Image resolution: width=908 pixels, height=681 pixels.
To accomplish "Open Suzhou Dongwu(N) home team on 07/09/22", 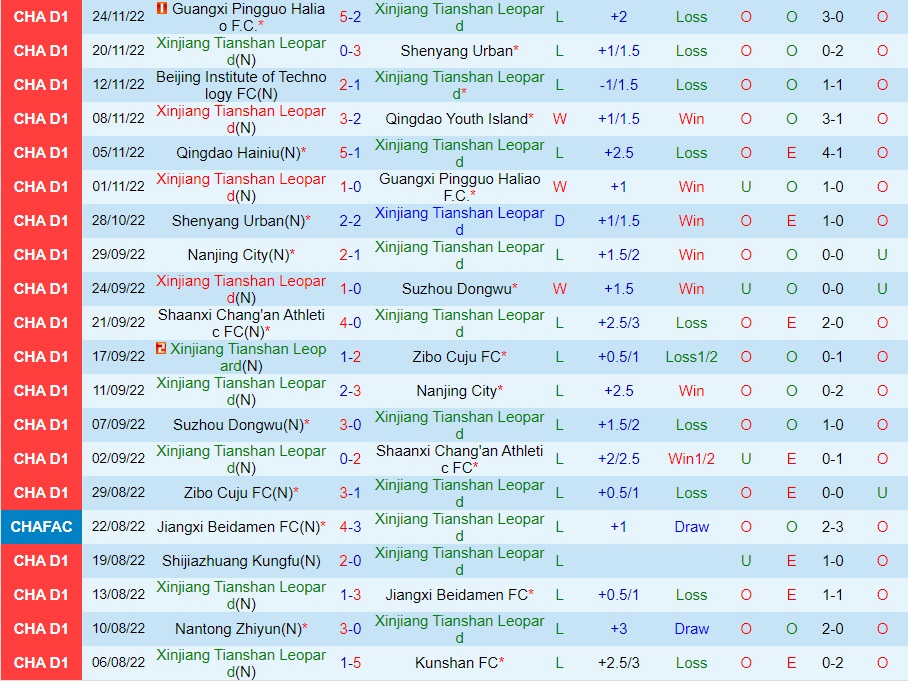I will tap(241, 425).
